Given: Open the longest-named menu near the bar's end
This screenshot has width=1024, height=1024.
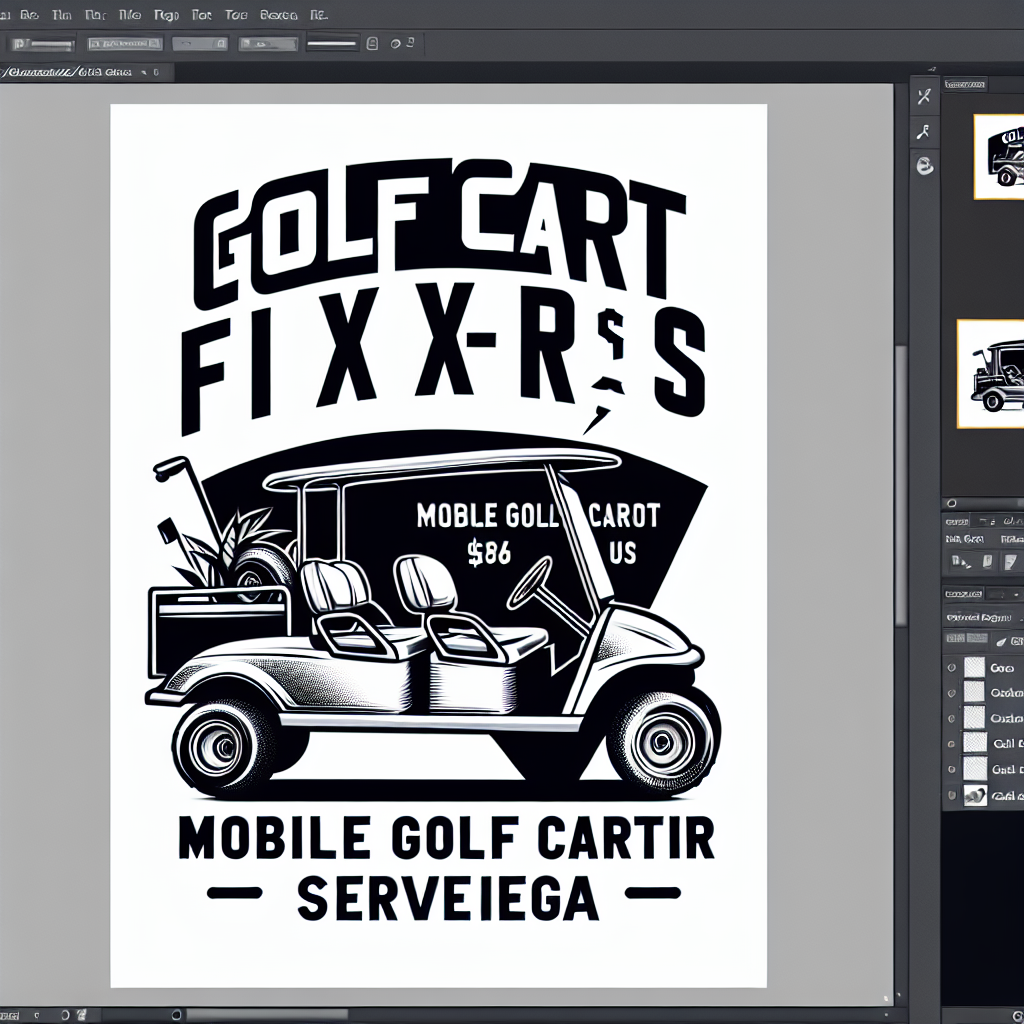Looking at the screenshot, I should pyautogui.click(x=279, y=15).
